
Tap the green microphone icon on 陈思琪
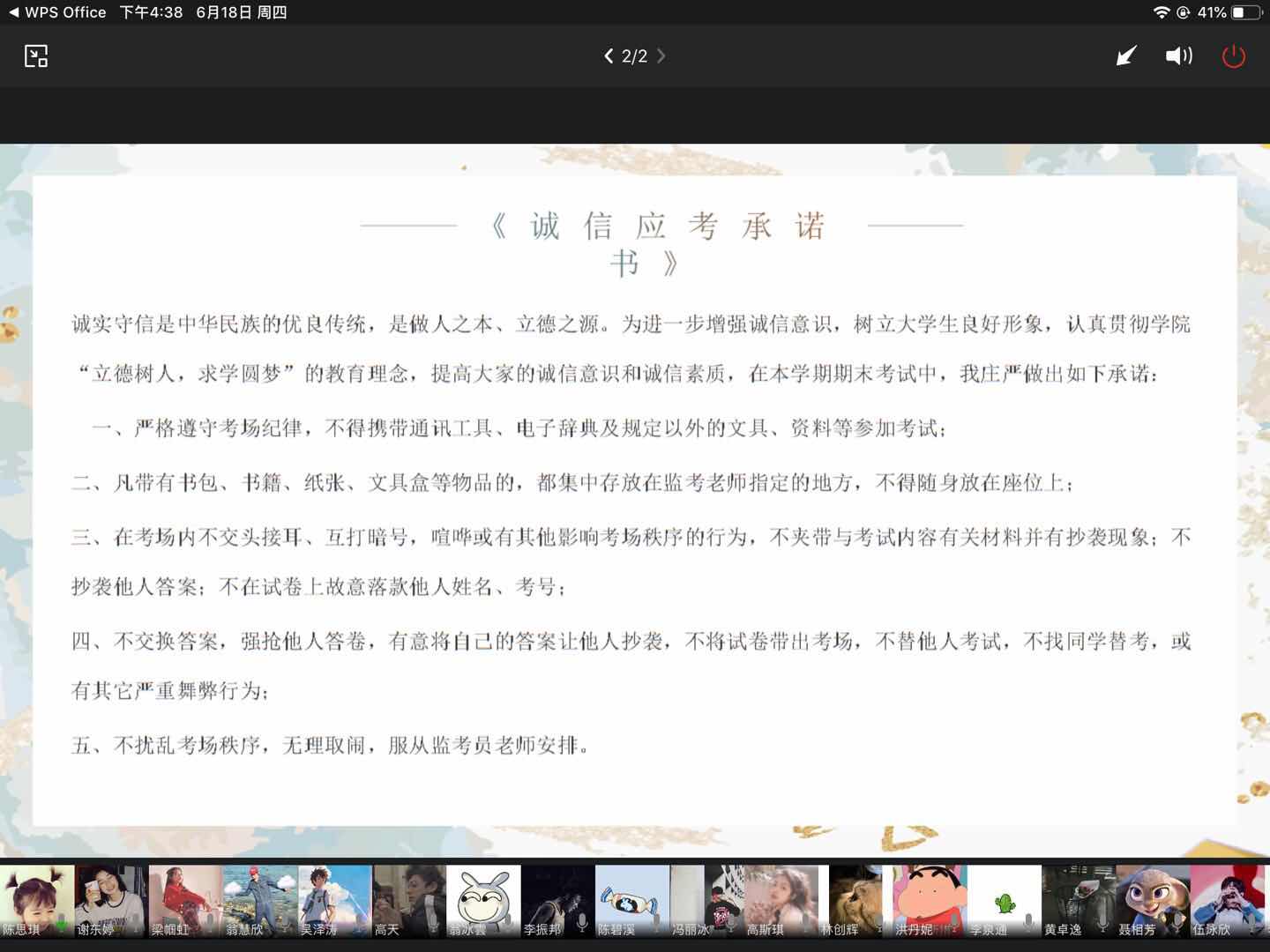(62, 924)
